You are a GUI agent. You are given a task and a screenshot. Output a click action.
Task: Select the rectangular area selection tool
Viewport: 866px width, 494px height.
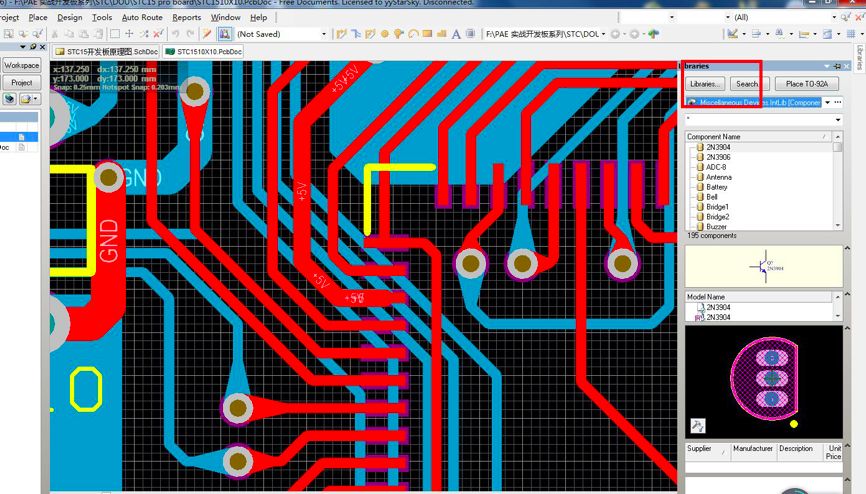[x=115, y=34]
